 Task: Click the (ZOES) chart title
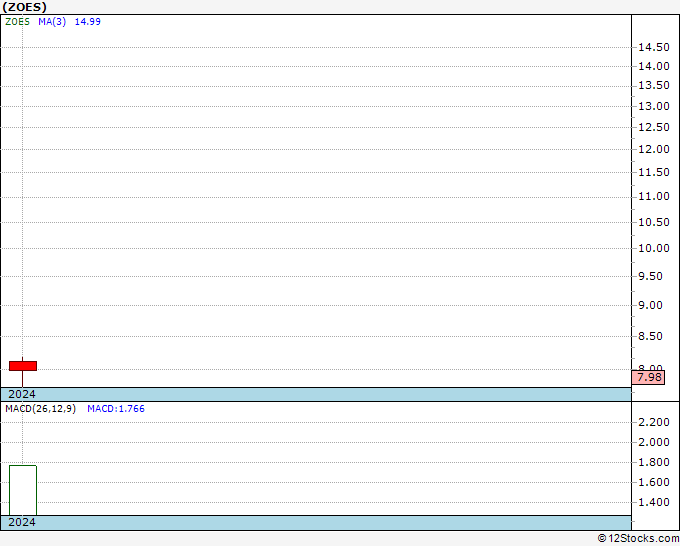tap(24, 7)
